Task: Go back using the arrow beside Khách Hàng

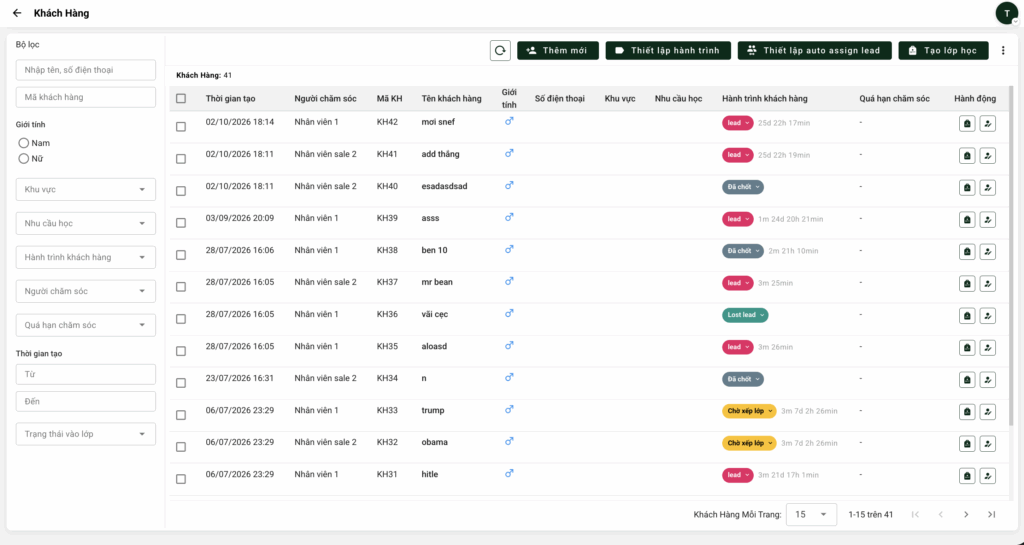Action: click(x=17, y=13)
